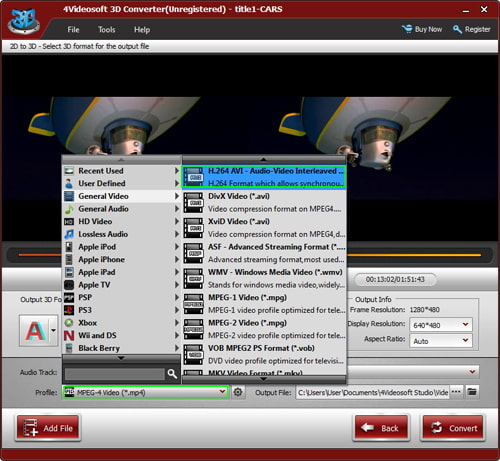Click the Back button
Screen dimensions: 500x461
pos(381,428)
